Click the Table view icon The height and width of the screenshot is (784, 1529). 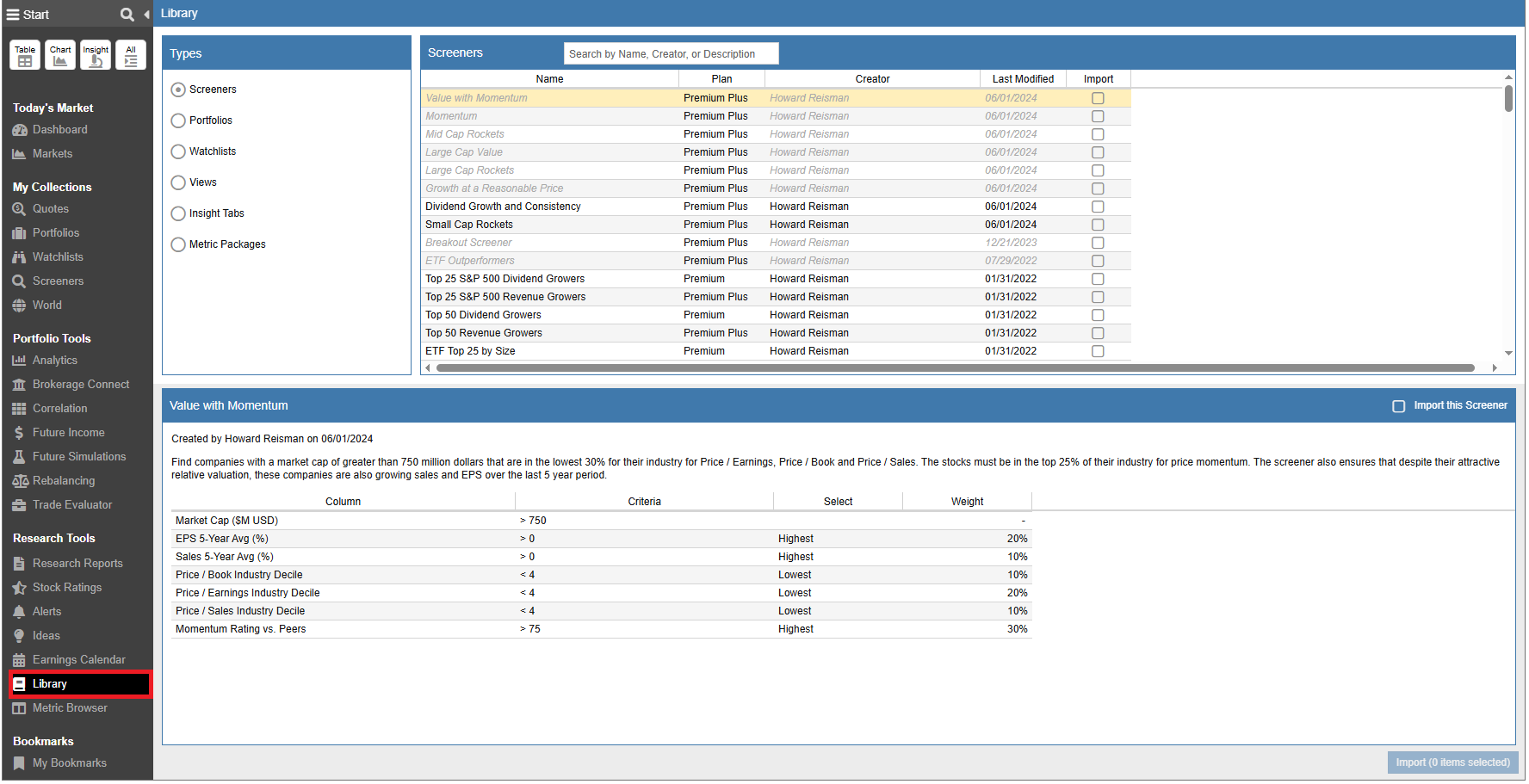point(25,55)
